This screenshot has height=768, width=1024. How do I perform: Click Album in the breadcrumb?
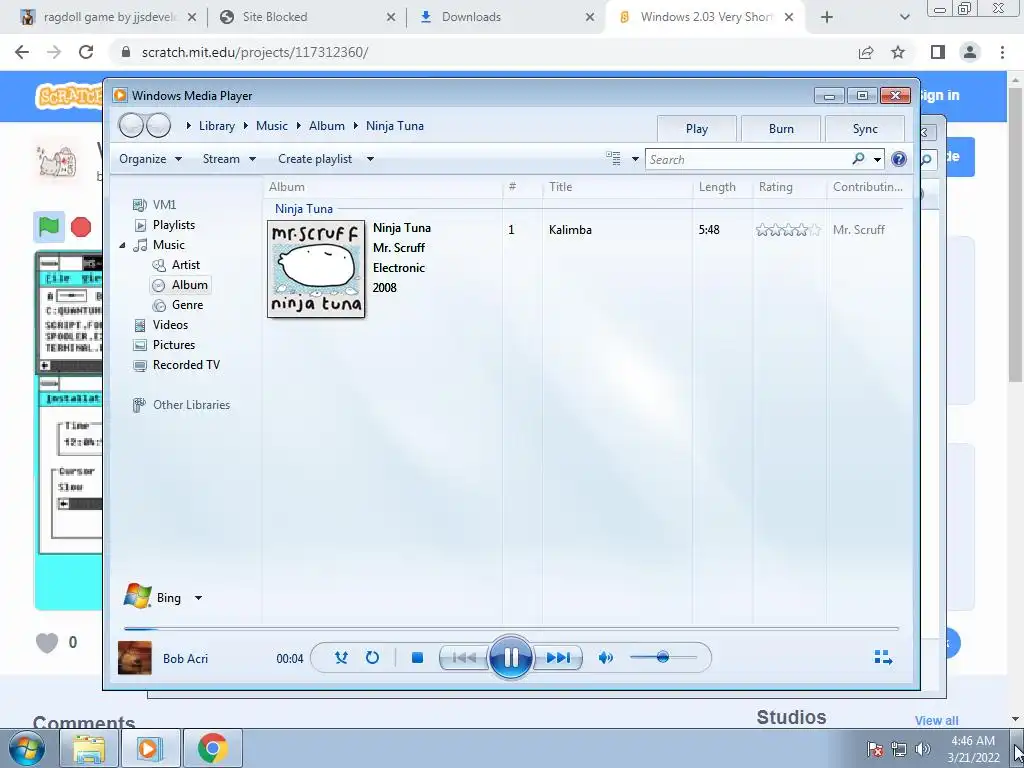327,126
